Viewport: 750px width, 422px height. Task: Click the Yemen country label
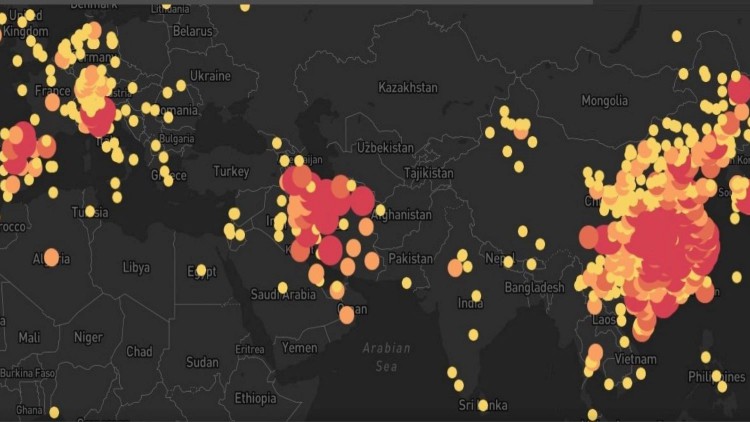point(299,348)
